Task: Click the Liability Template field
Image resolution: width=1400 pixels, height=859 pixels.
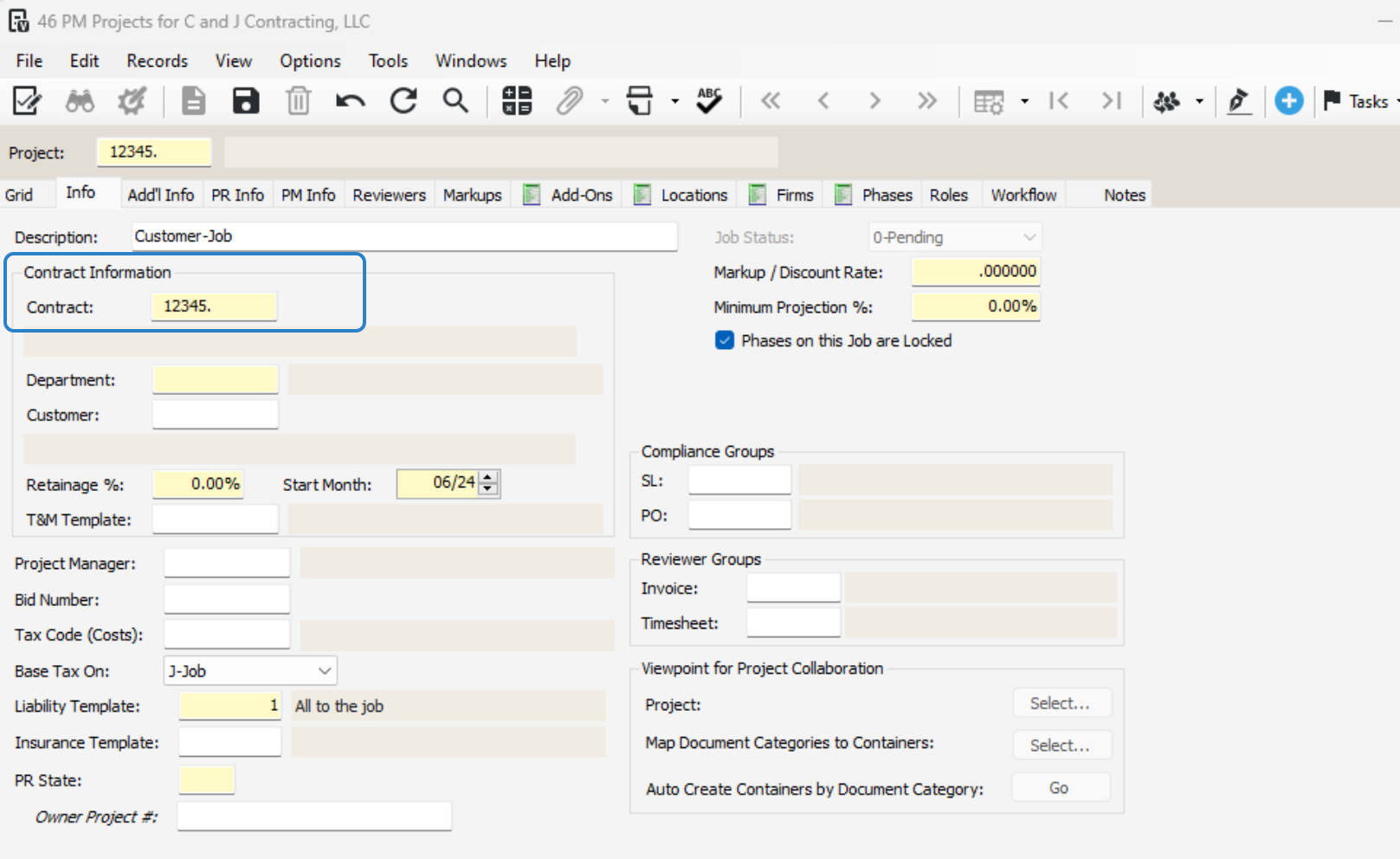Action: pos(230,706)
